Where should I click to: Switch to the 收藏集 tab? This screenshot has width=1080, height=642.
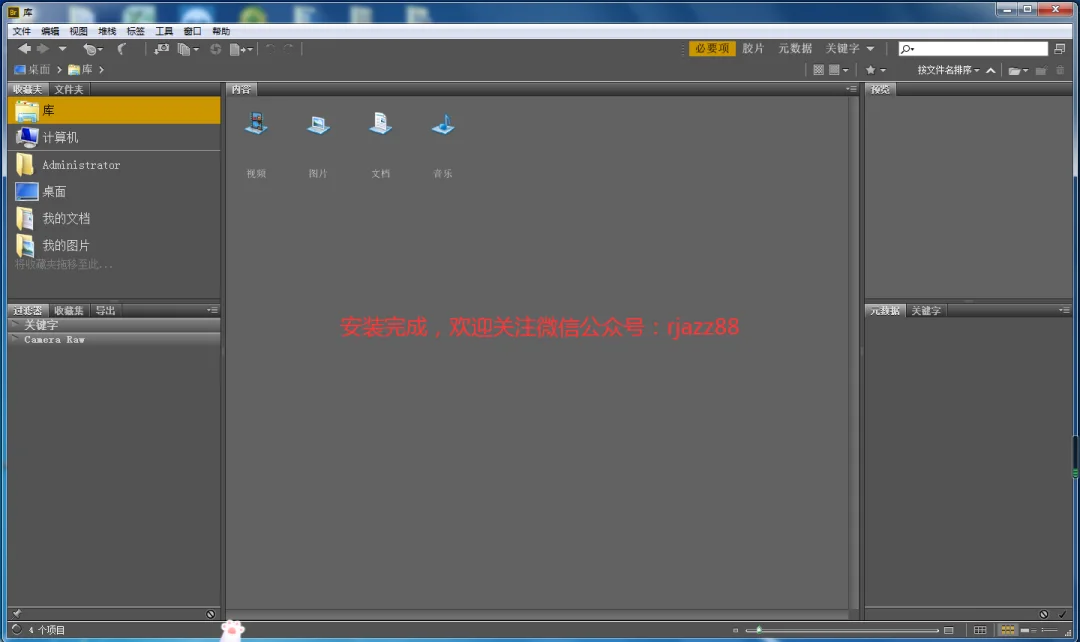tap(69, 311)
